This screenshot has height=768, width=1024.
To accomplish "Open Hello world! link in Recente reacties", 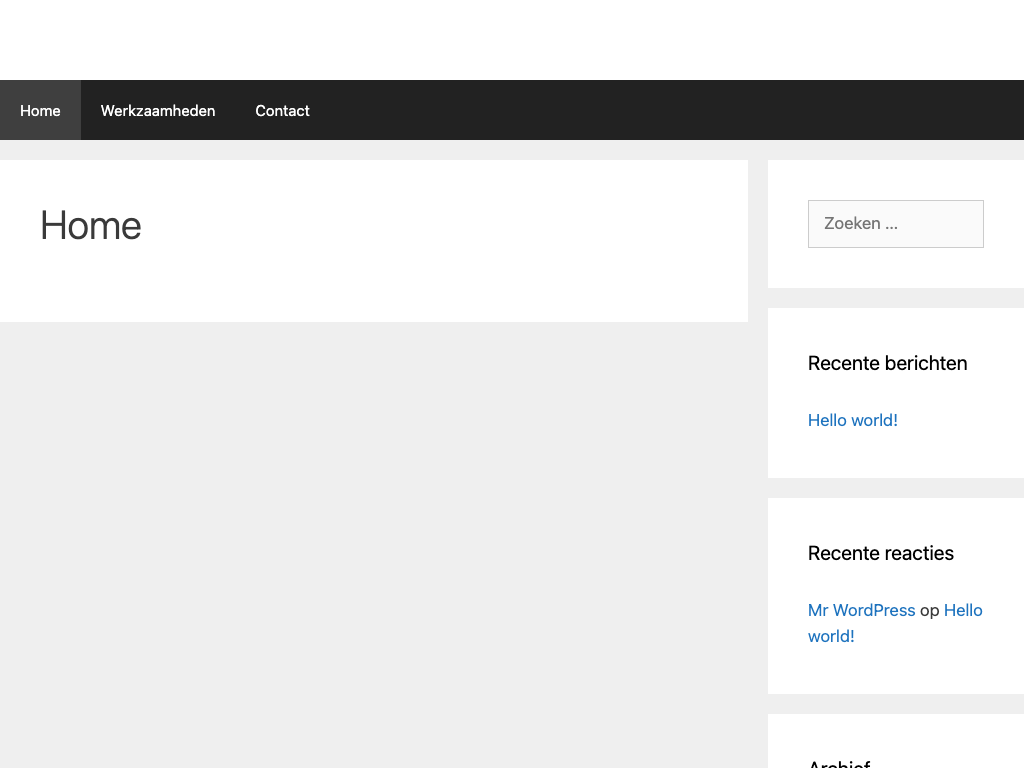I will (963, 610).
